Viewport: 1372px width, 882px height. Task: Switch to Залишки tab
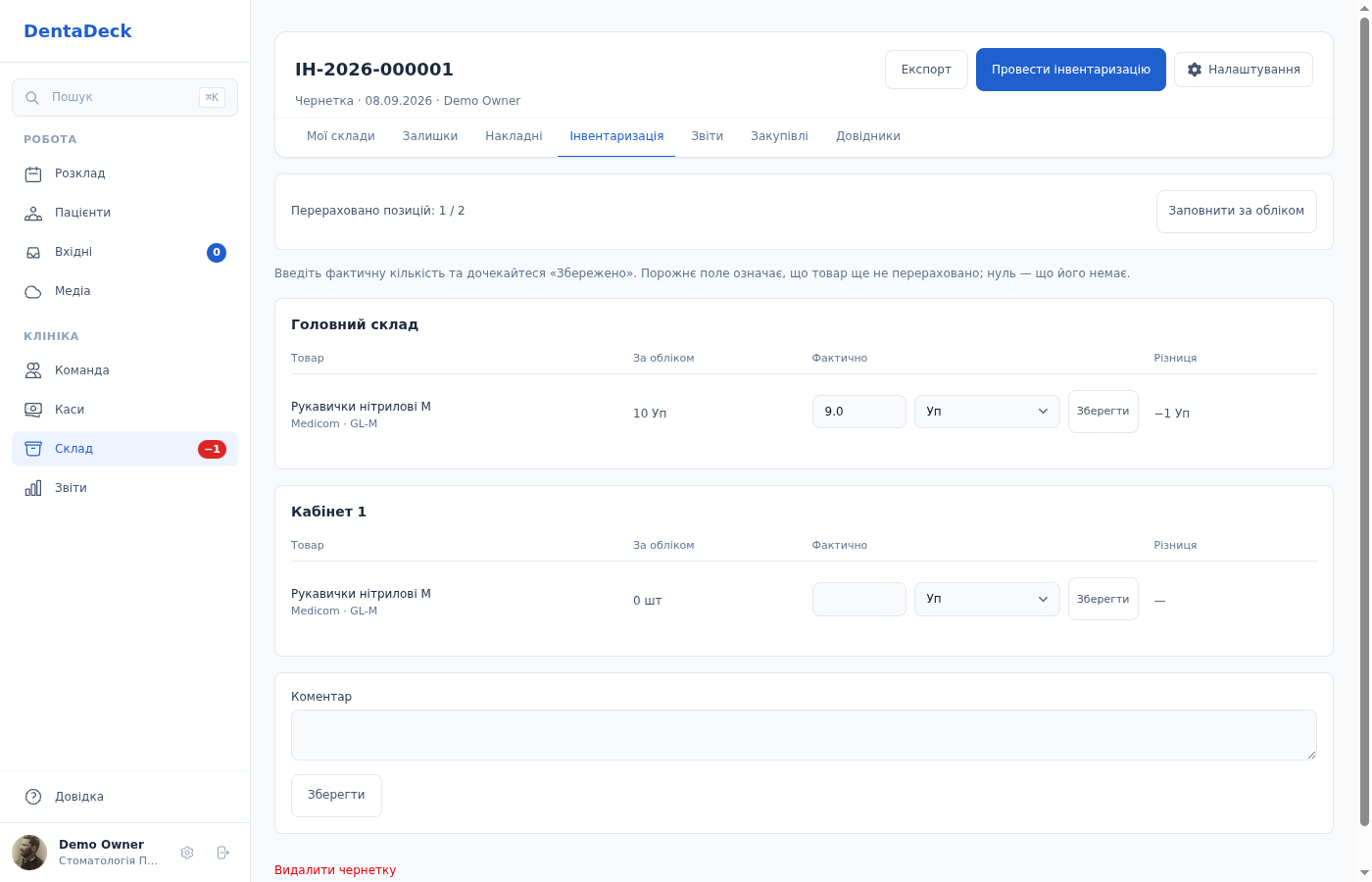(x=430, y=136)
